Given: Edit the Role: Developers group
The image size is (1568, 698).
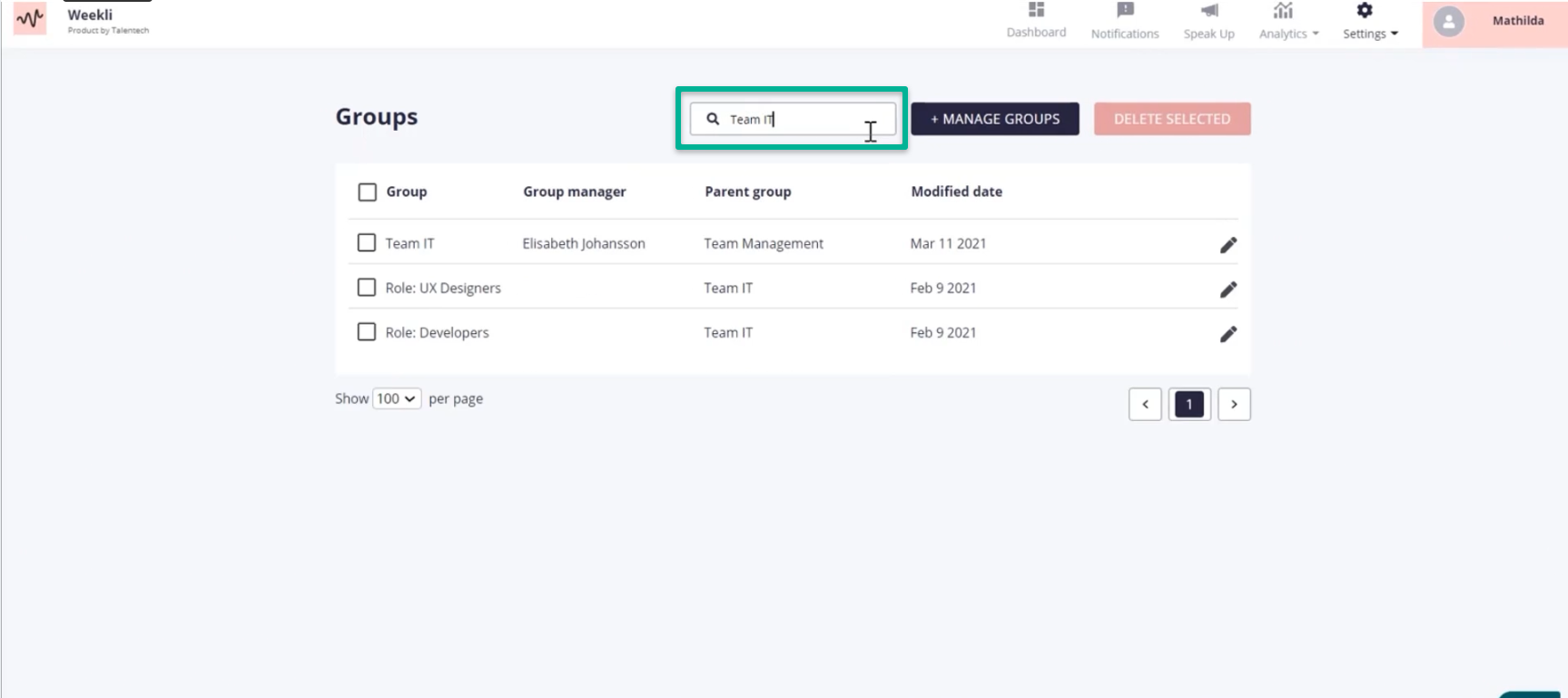Looking at the screenshot, I should coord(1228,334).
